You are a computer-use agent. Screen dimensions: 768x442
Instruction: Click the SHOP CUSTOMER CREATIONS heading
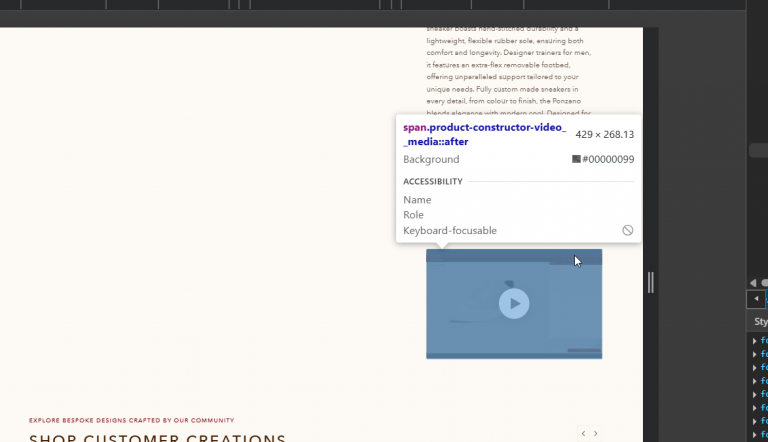pos(157,438)
